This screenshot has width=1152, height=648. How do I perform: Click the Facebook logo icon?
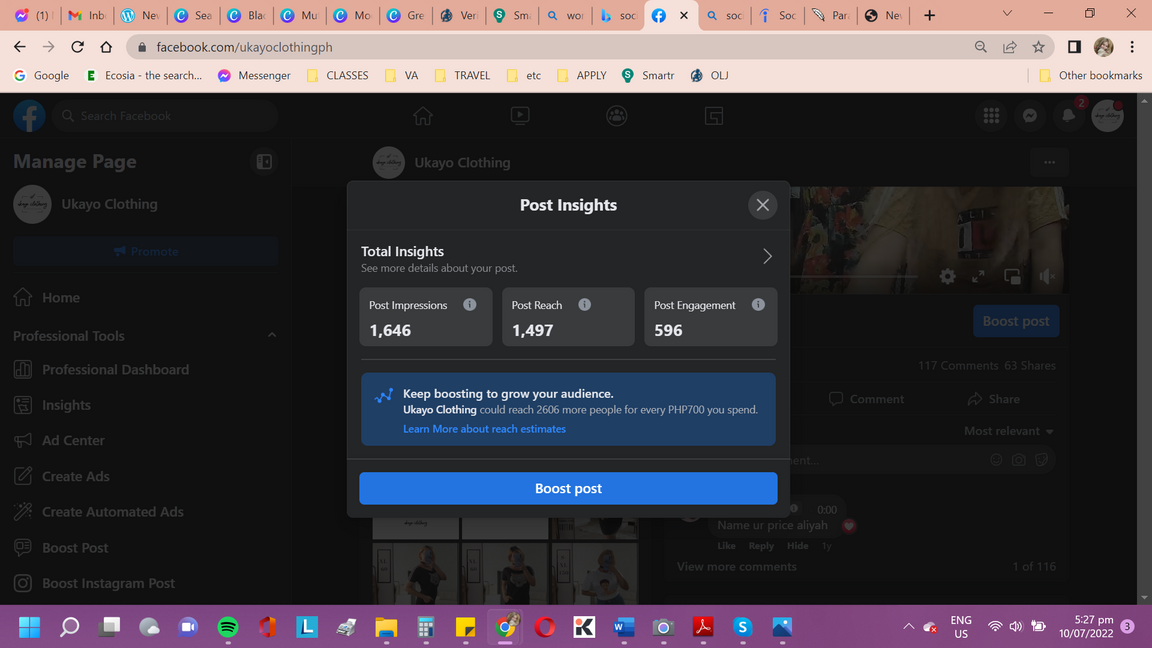click(29, 116)
